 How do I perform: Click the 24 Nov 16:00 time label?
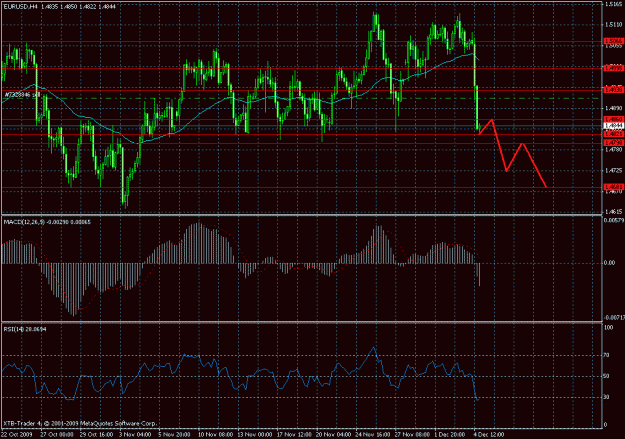coord(372,434)
